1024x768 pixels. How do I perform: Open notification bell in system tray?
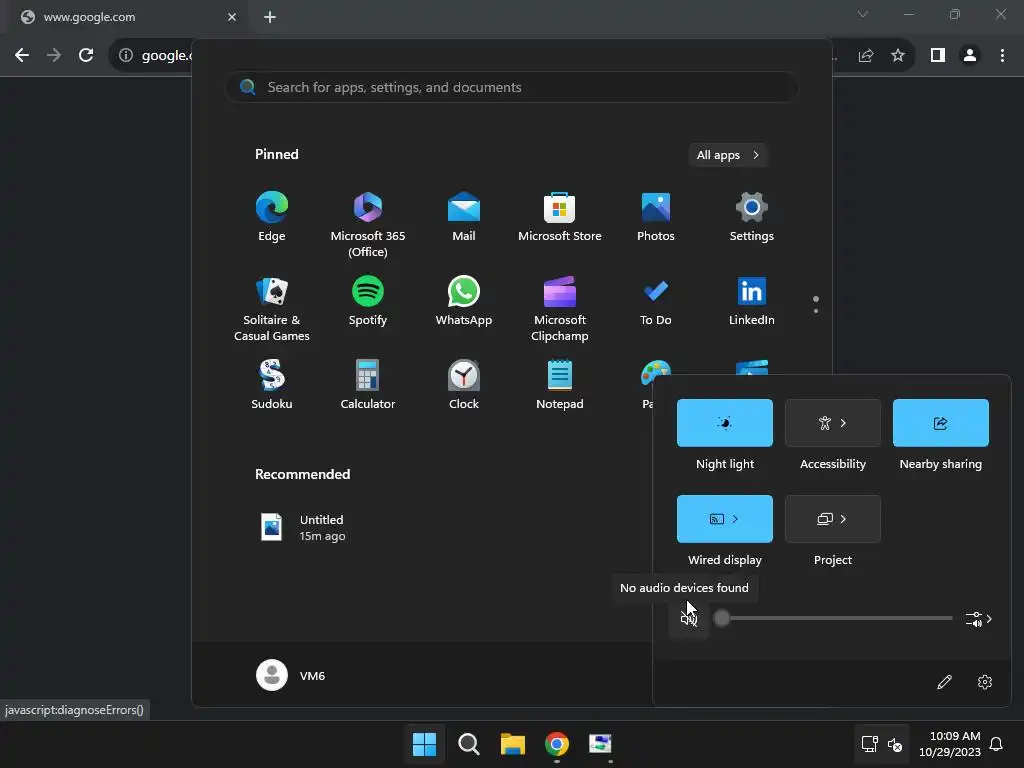point(996,744)
